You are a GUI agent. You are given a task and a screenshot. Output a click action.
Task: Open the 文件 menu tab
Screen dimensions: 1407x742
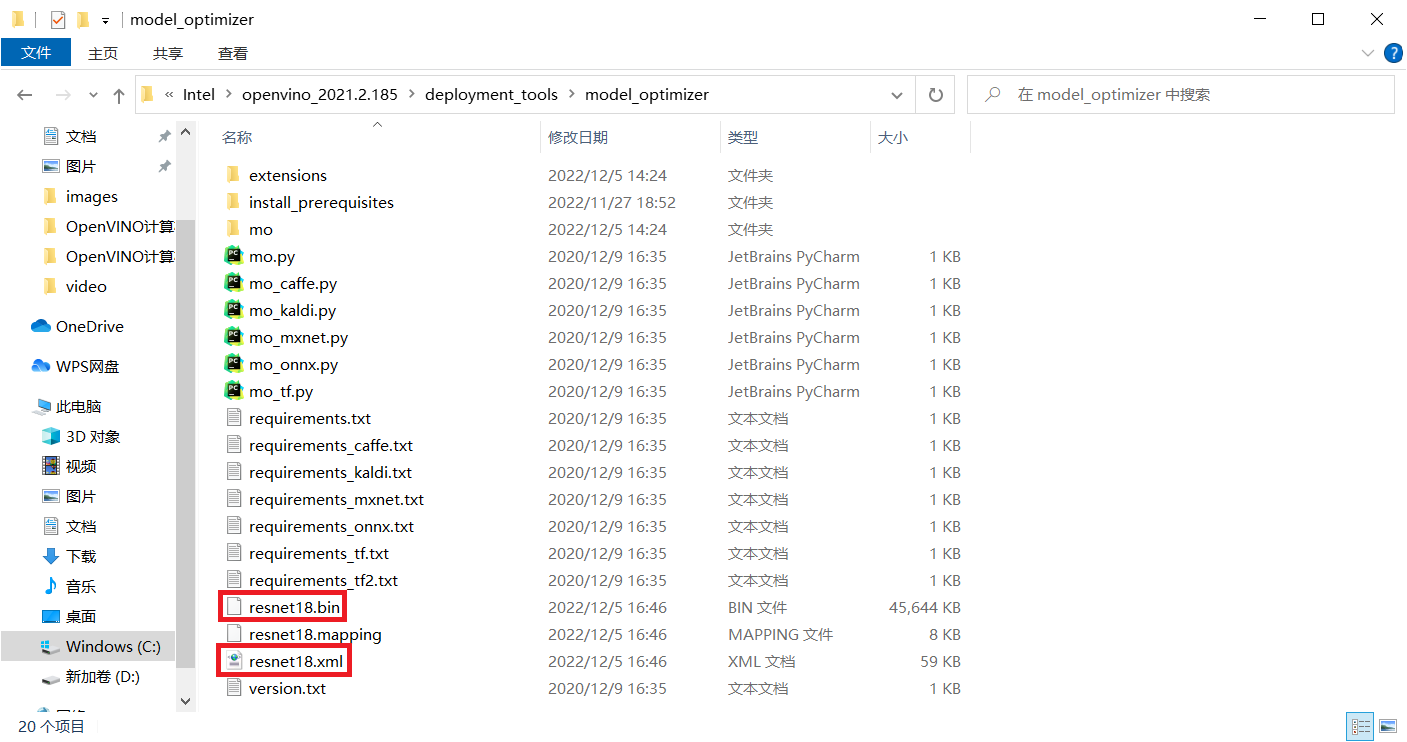[36, 53]
